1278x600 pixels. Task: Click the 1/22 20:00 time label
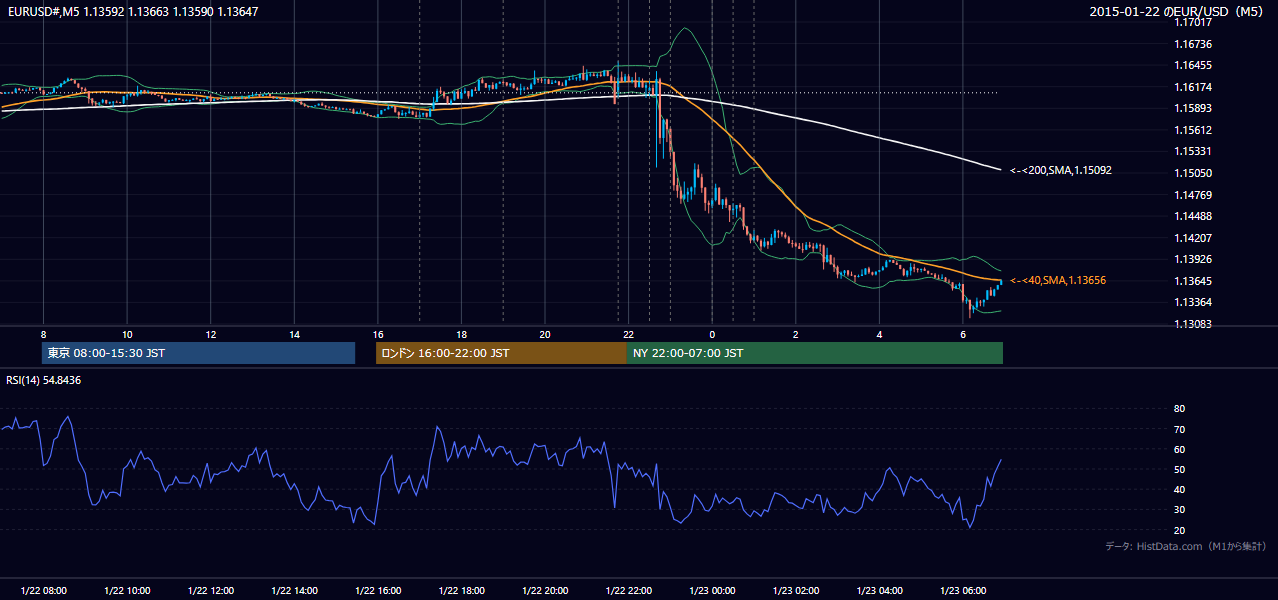click(545, 591)
